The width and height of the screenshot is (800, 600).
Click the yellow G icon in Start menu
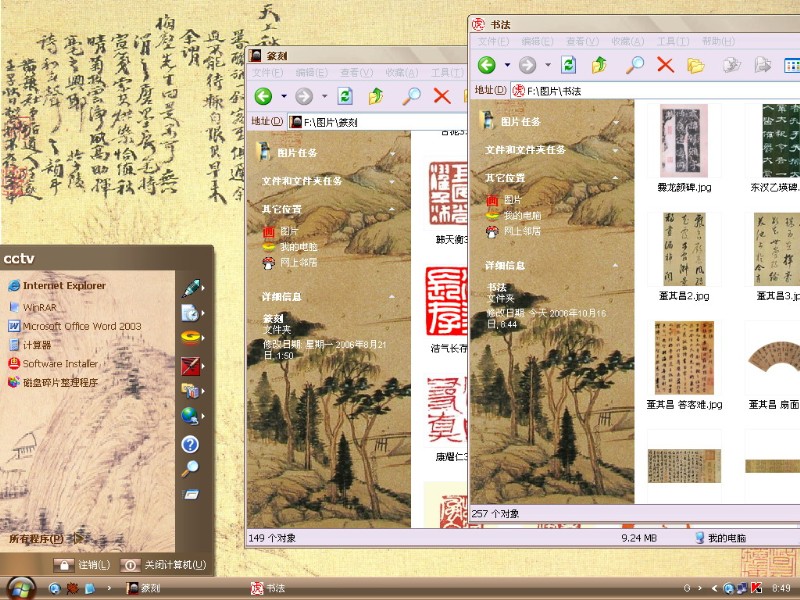[190, 338]
